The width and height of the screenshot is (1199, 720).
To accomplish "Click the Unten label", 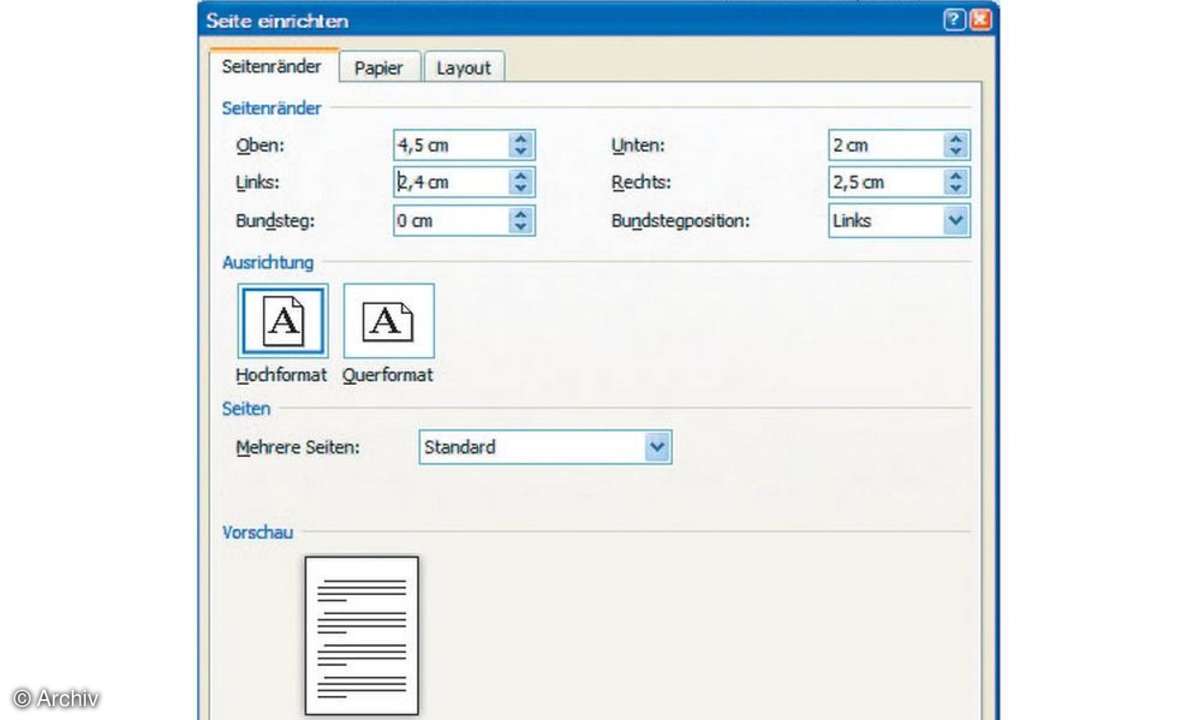I will (638, 146).
